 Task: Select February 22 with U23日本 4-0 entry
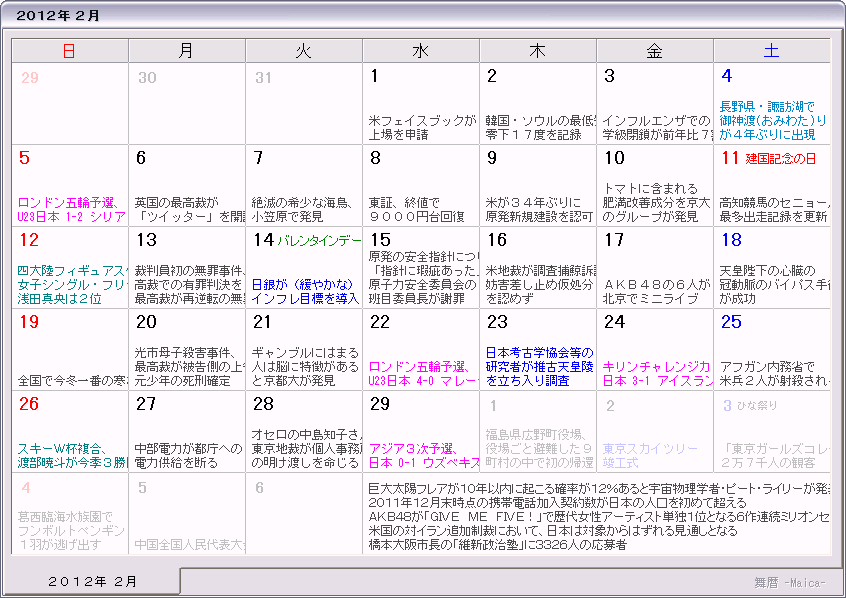pos(421,350)
